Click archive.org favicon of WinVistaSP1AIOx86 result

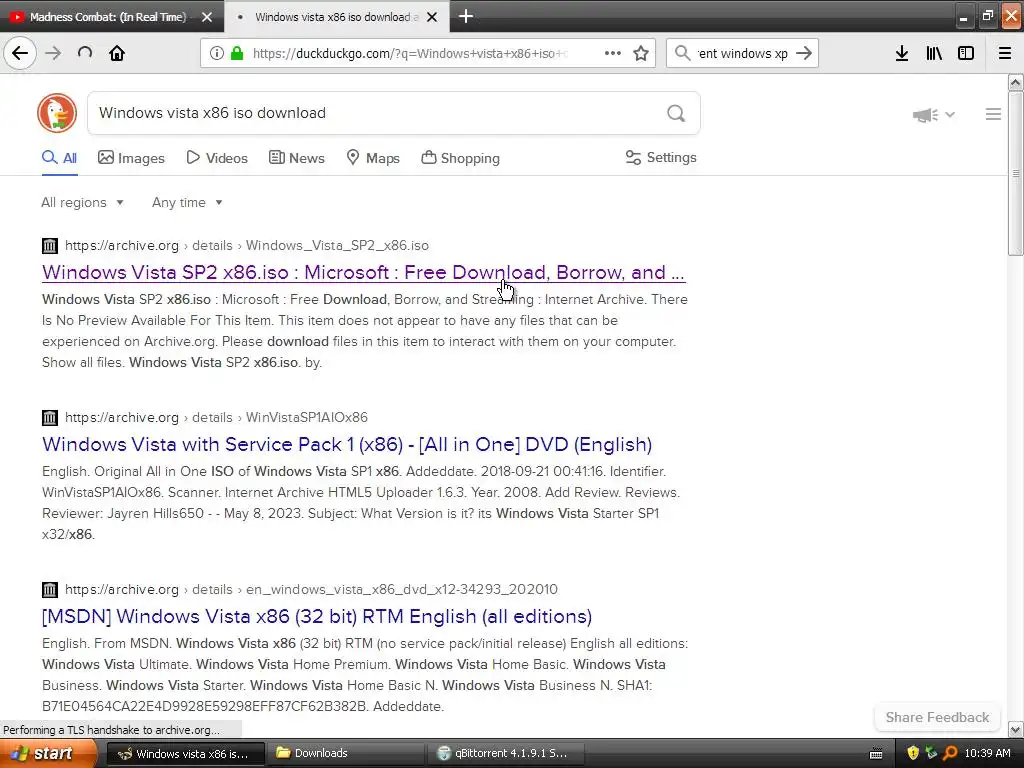(50, 417)
